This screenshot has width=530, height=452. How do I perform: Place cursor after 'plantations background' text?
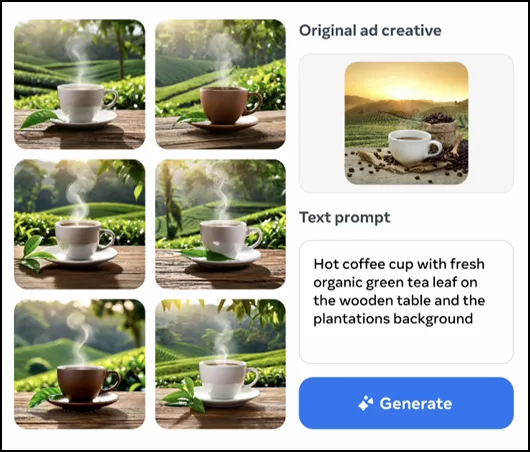pyautogui.click(x=473, y=319)
